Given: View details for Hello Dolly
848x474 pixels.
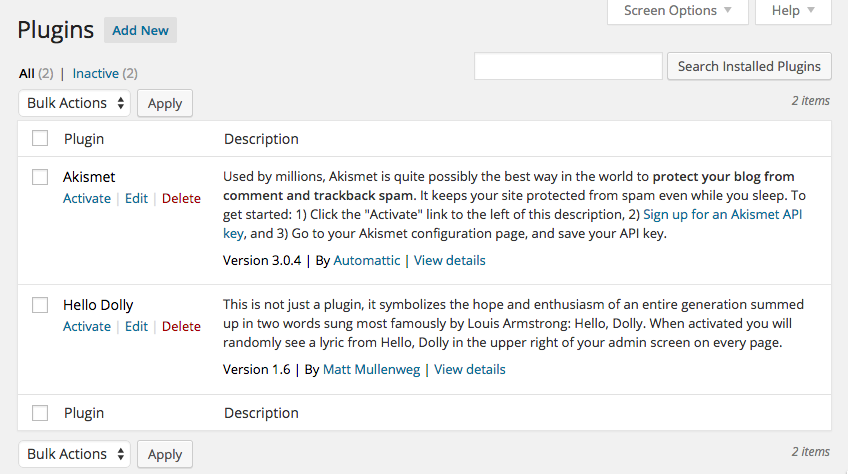Looking at the screenshot, I should 469,370.
